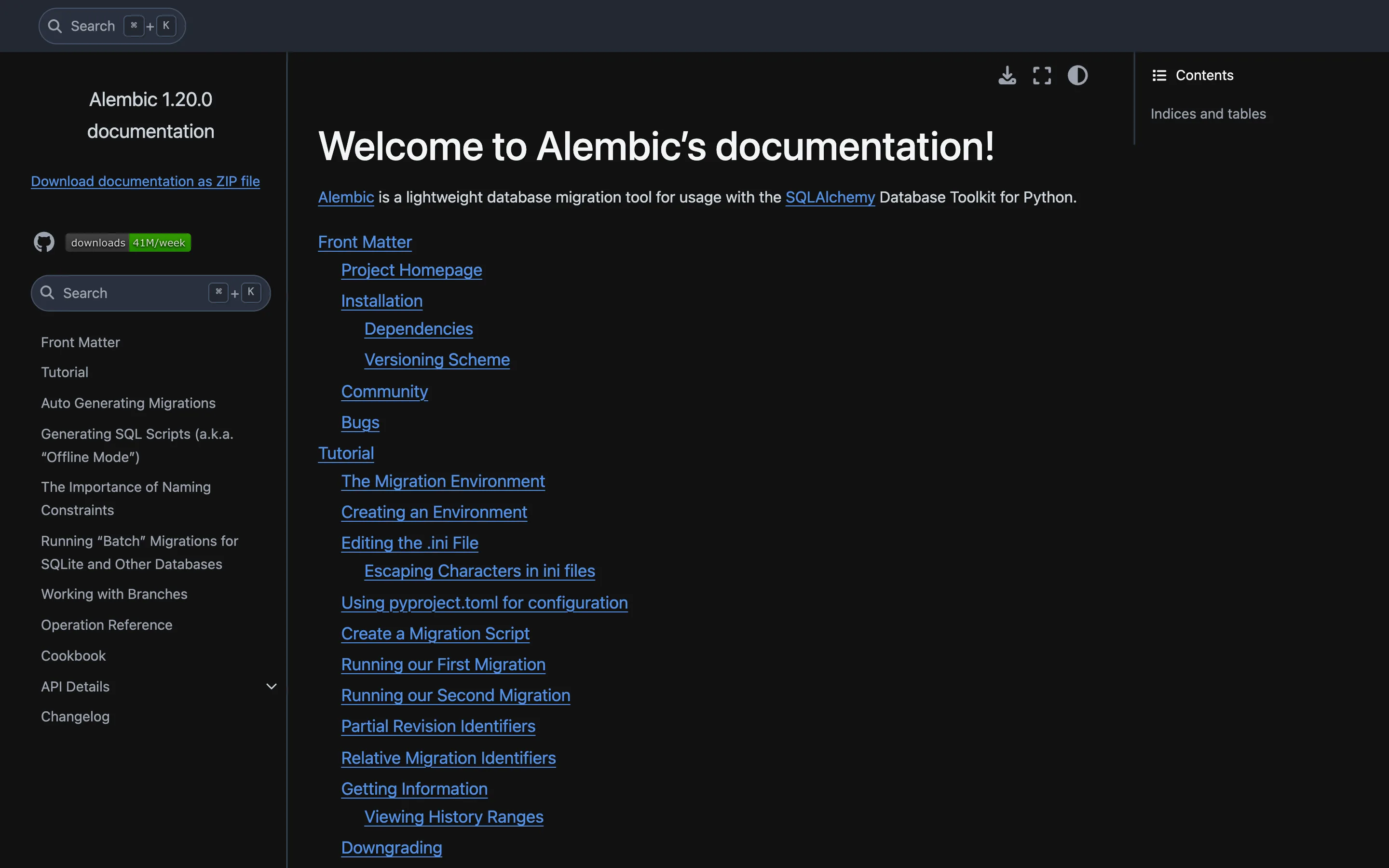The width and height of the screenshot is (1389, 868).
Task: Open the Front Matter content link
Action: click(365, 242)
